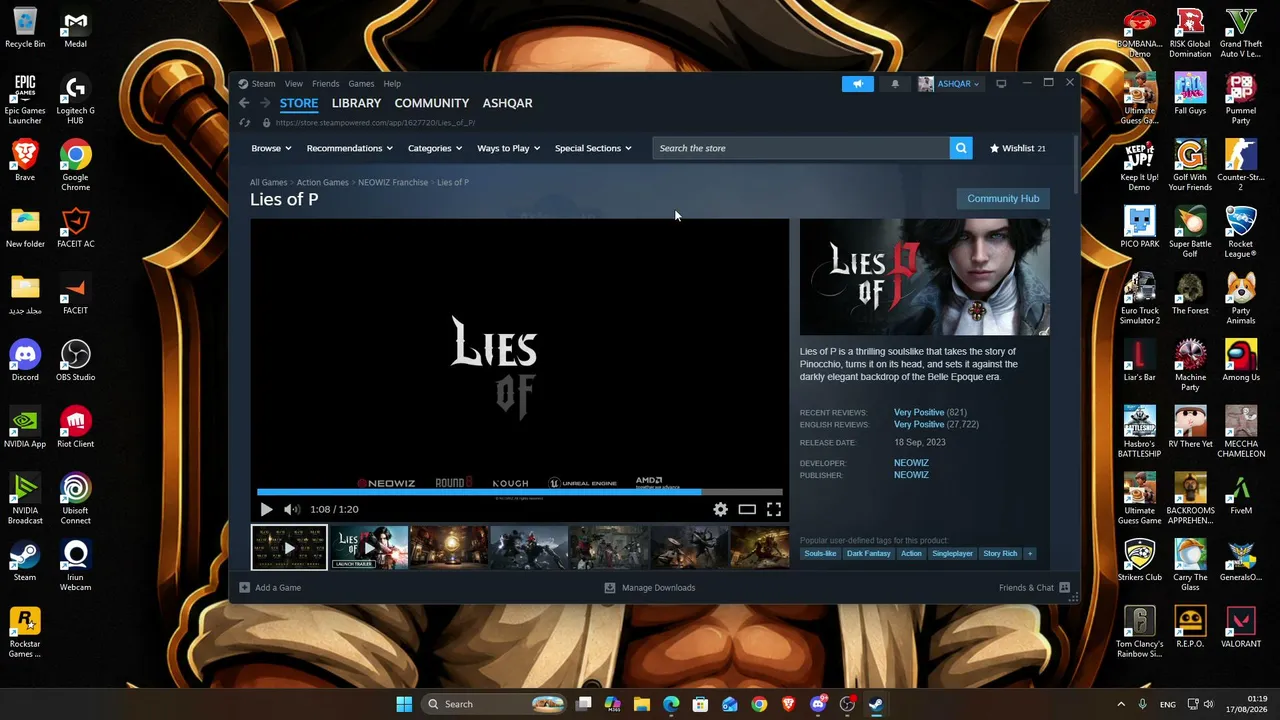The width and height of the screenshot is (1280, 720).
Task: Open the Action Games breadcrumb link
Action: [x=323, y=183]
